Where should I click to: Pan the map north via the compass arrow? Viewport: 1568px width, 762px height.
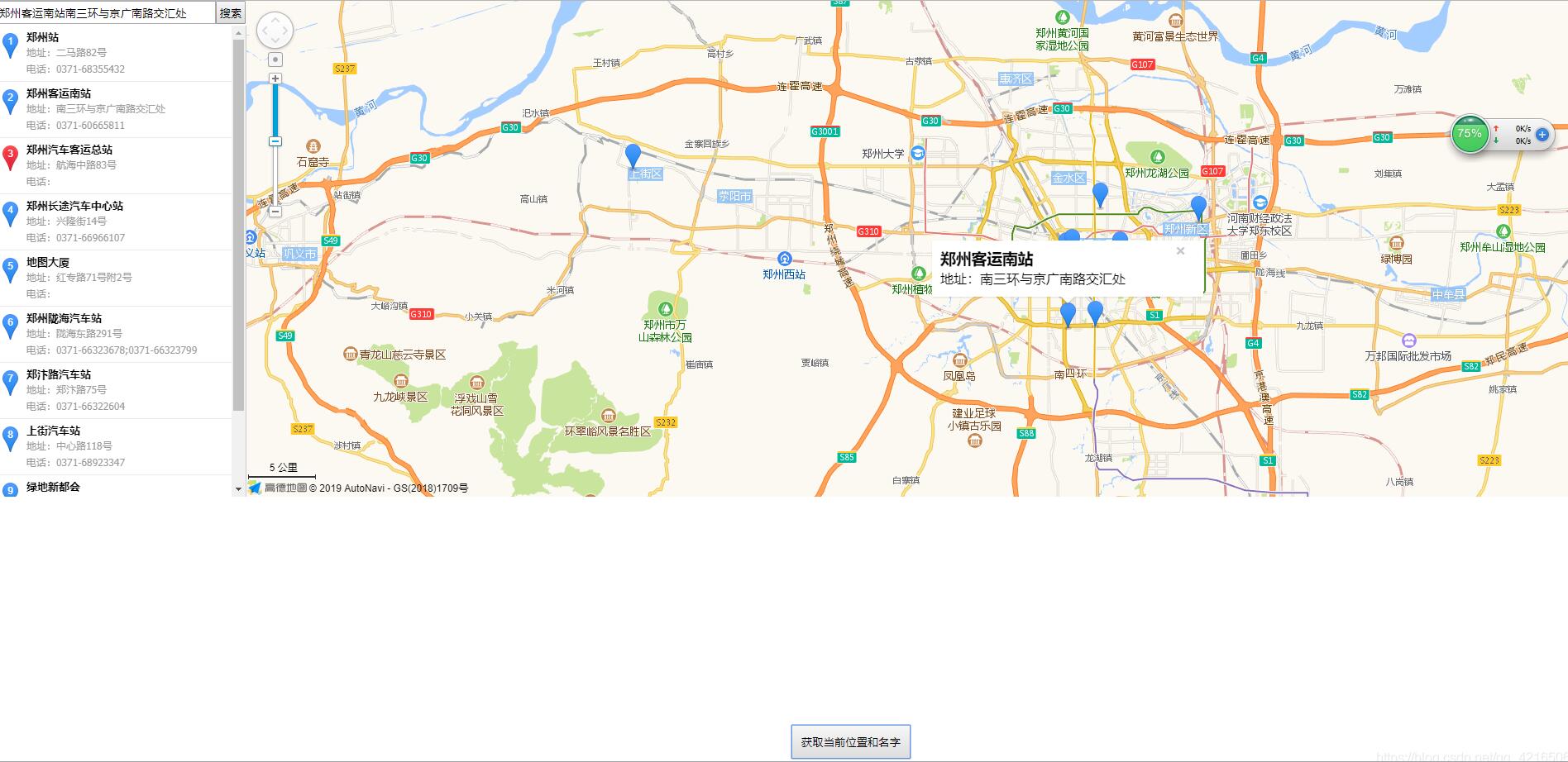pos(273,20)
